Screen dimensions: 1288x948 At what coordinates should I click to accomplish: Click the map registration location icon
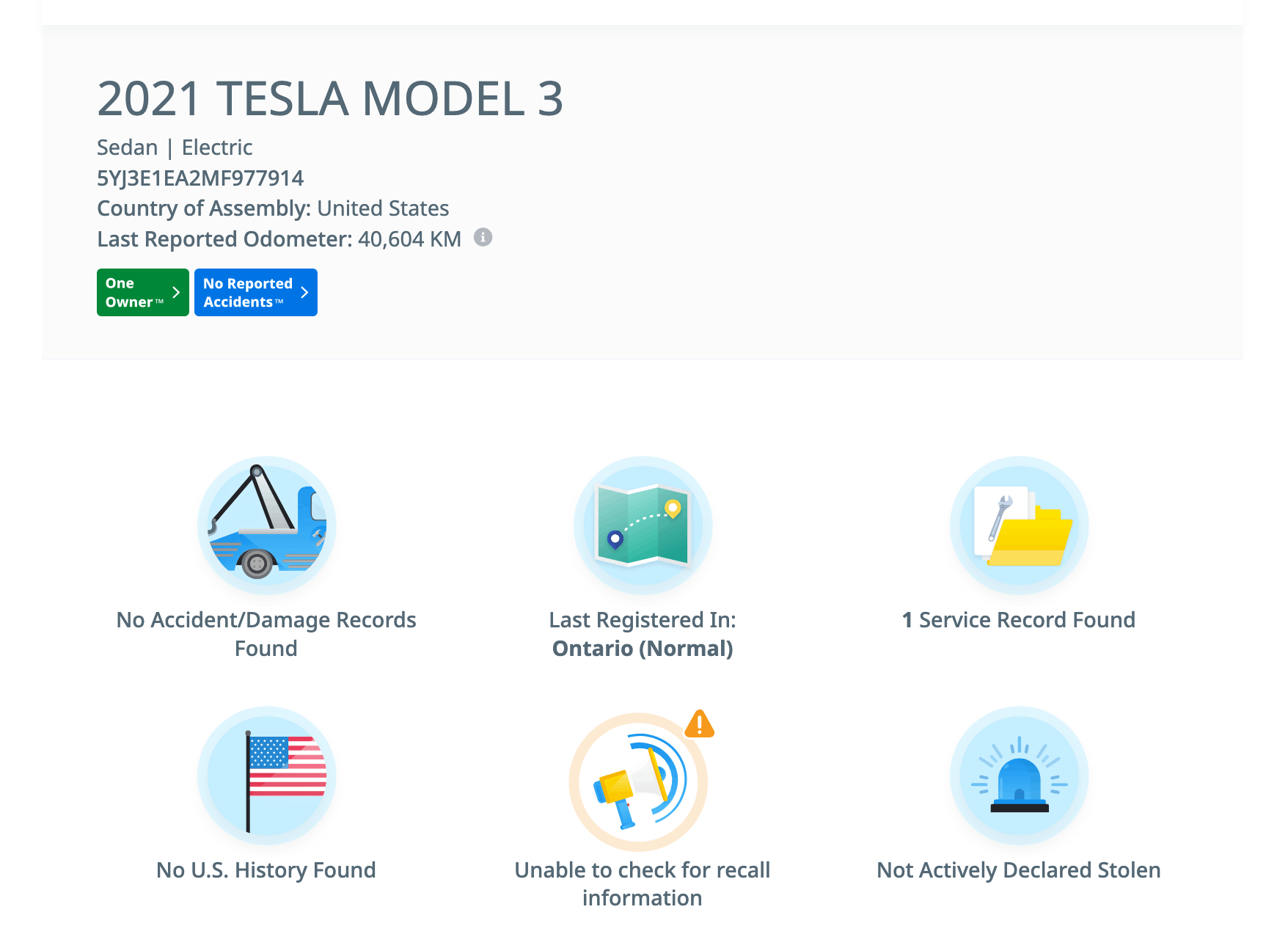[x=643, y=525]
